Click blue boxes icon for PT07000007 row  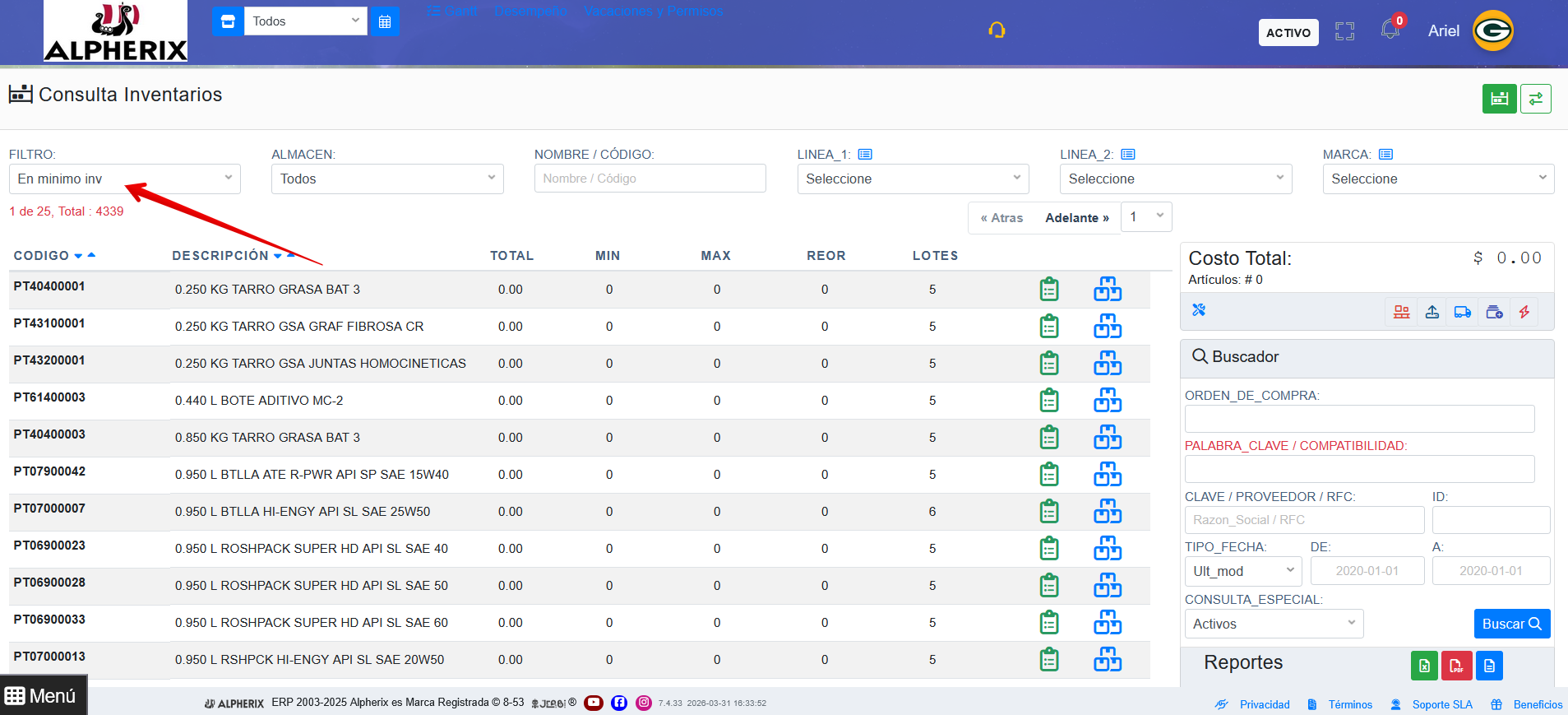(x=1107, y=512)
